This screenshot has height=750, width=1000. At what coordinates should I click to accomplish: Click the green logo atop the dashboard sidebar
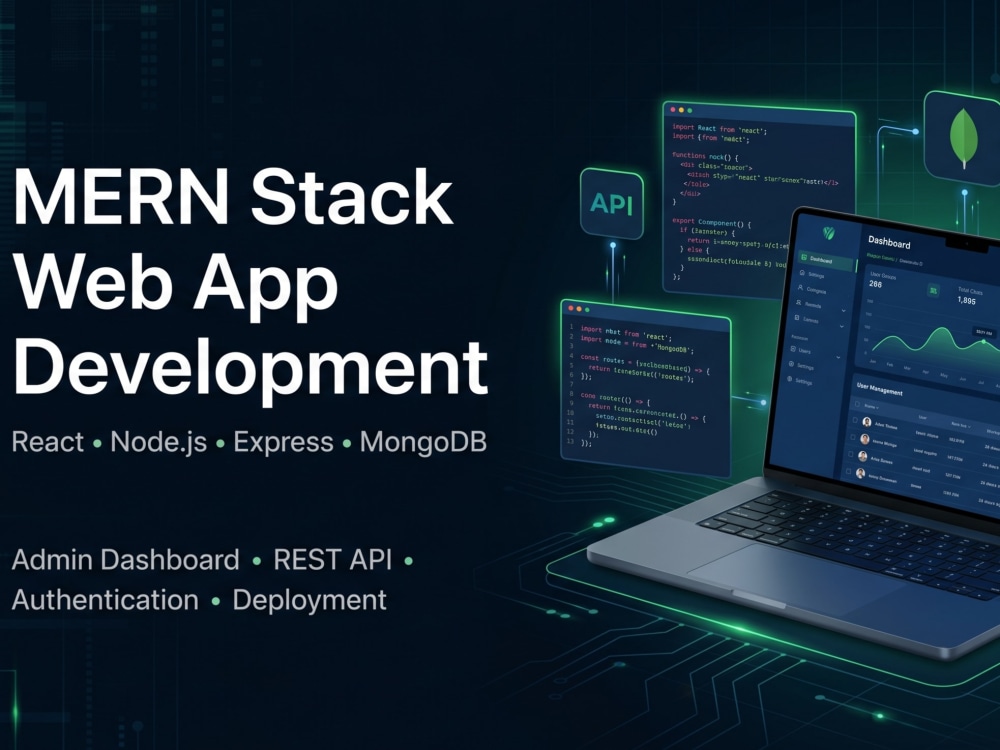pos(828,233)
